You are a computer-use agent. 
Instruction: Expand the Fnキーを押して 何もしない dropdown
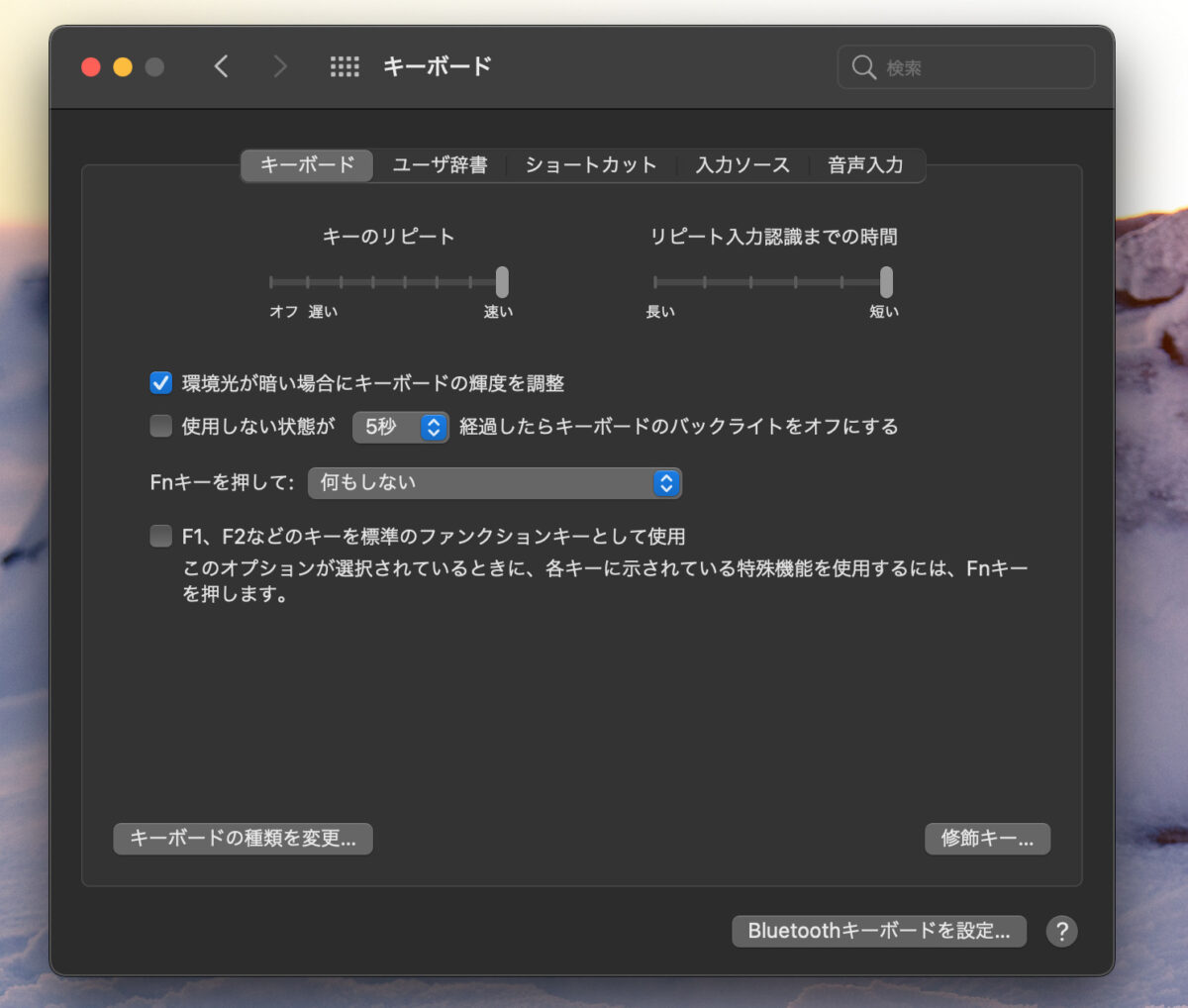[495, 482]
